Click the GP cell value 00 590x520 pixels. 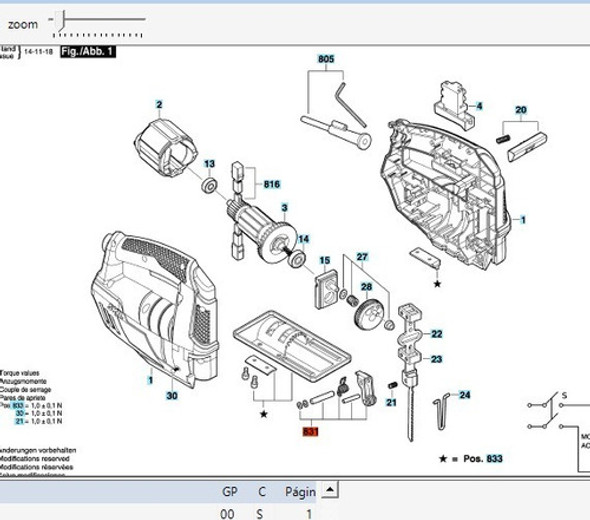[227, 514]
